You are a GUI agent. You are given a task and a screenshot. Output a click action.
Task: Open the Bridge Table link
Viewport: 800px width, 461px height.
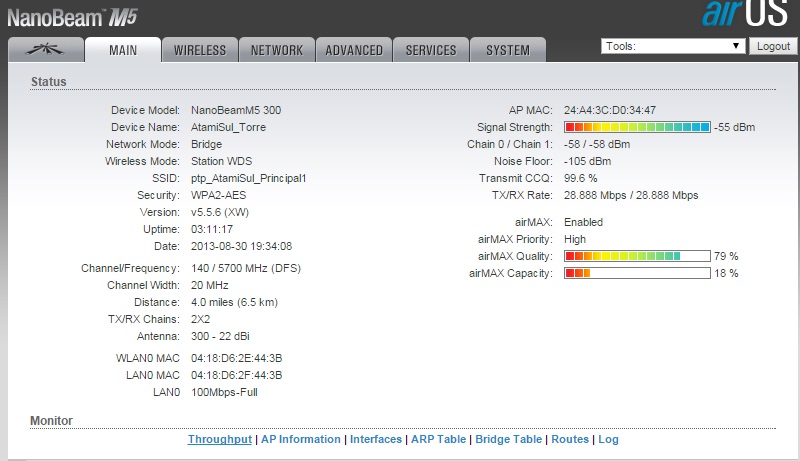pyautogui.click(x=508, y=439)
